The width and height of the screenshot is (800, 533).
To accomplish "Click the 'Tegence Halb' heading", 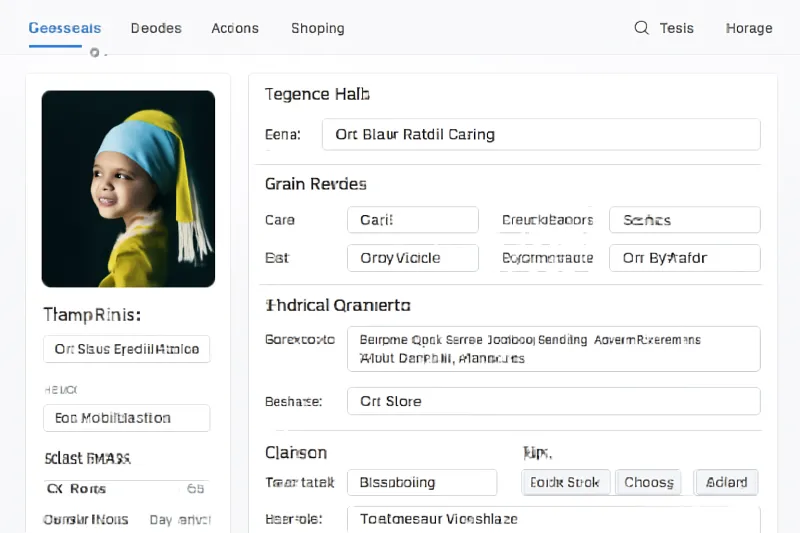I will pyautogui.click(x=317, y=94).
